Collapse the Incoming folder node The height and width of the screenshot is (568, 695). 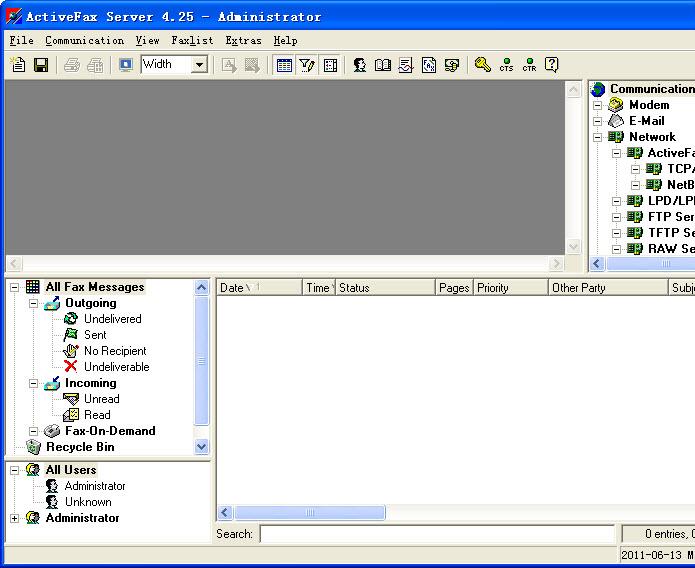pos(33,383)
